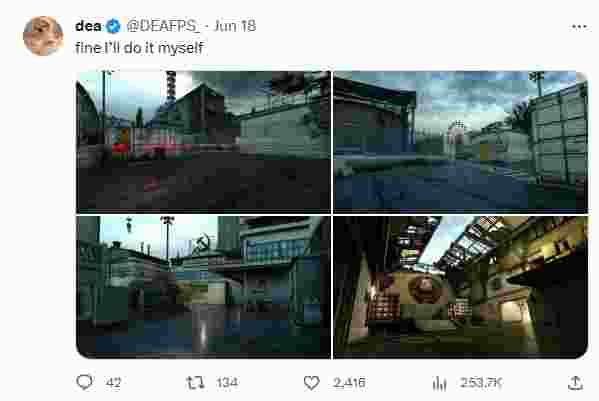Screen dimensions: 599x401
Task: Click the tweet text fine I'll do it myself
Action: pos(139,48)
